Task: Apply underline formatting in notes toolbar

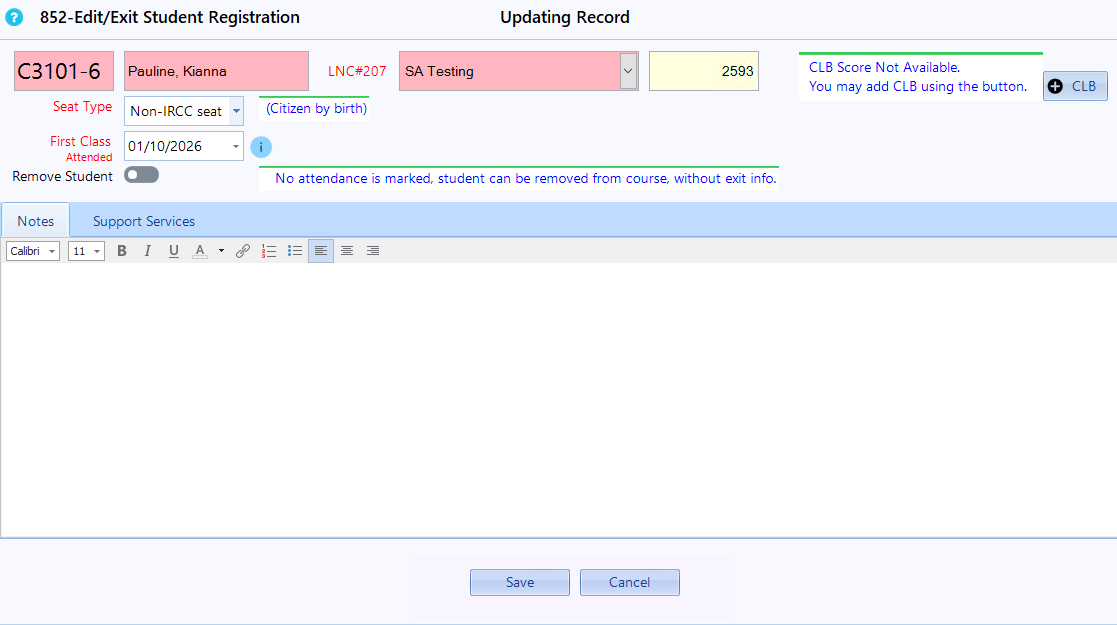Action: click(x=173, y=251)
